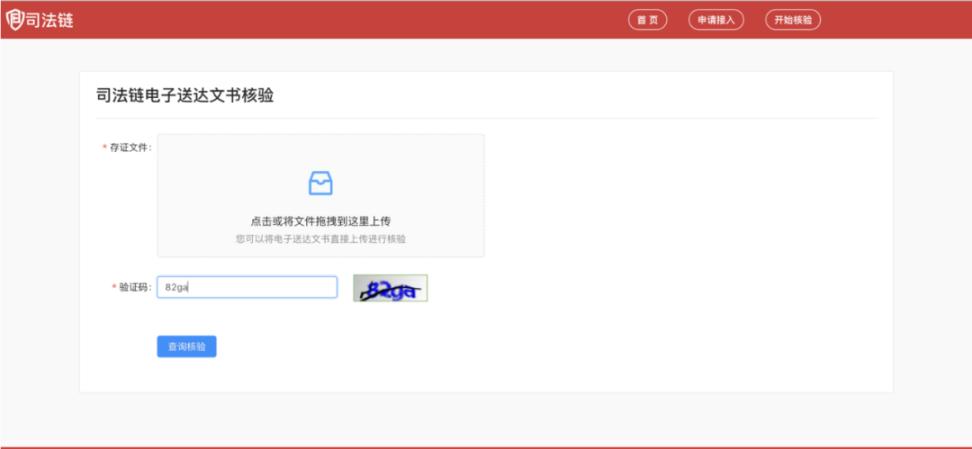Viewport: 972px width, 449px height.
Task: Click the hint text 您可以将电子送达文书直接上传进行核验
Action: [x=320, y=239]
